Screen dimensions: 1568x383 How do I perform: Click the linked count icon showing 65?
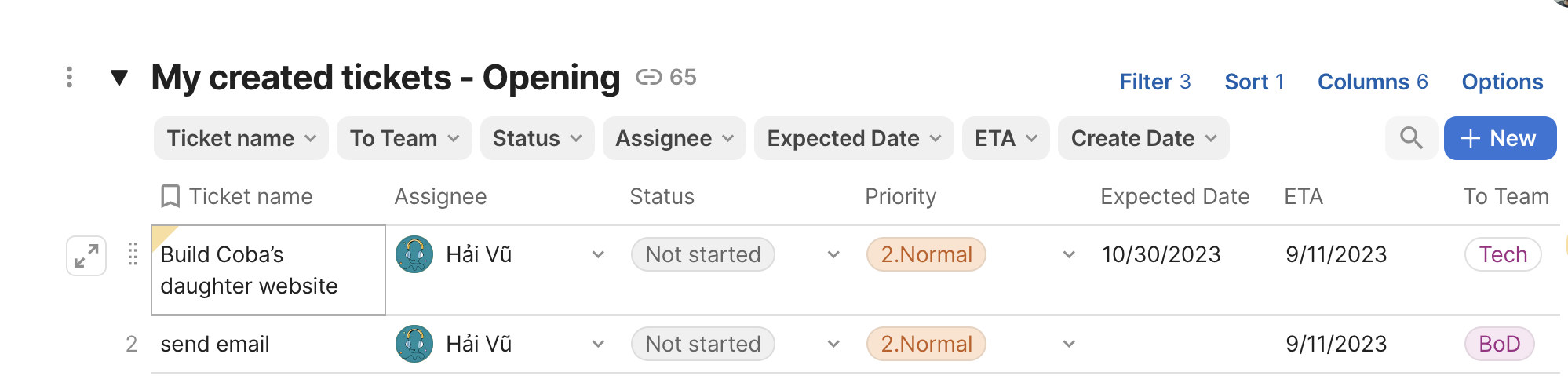click(649, 77)
